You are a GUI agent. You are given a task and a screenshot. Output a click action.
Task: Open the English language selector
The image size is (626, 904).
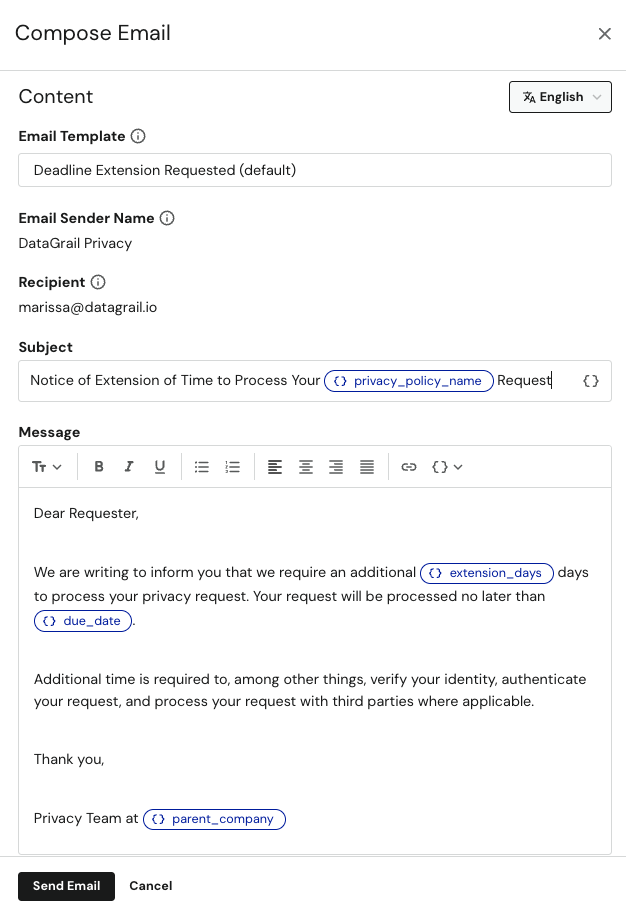tap(560, 97)
